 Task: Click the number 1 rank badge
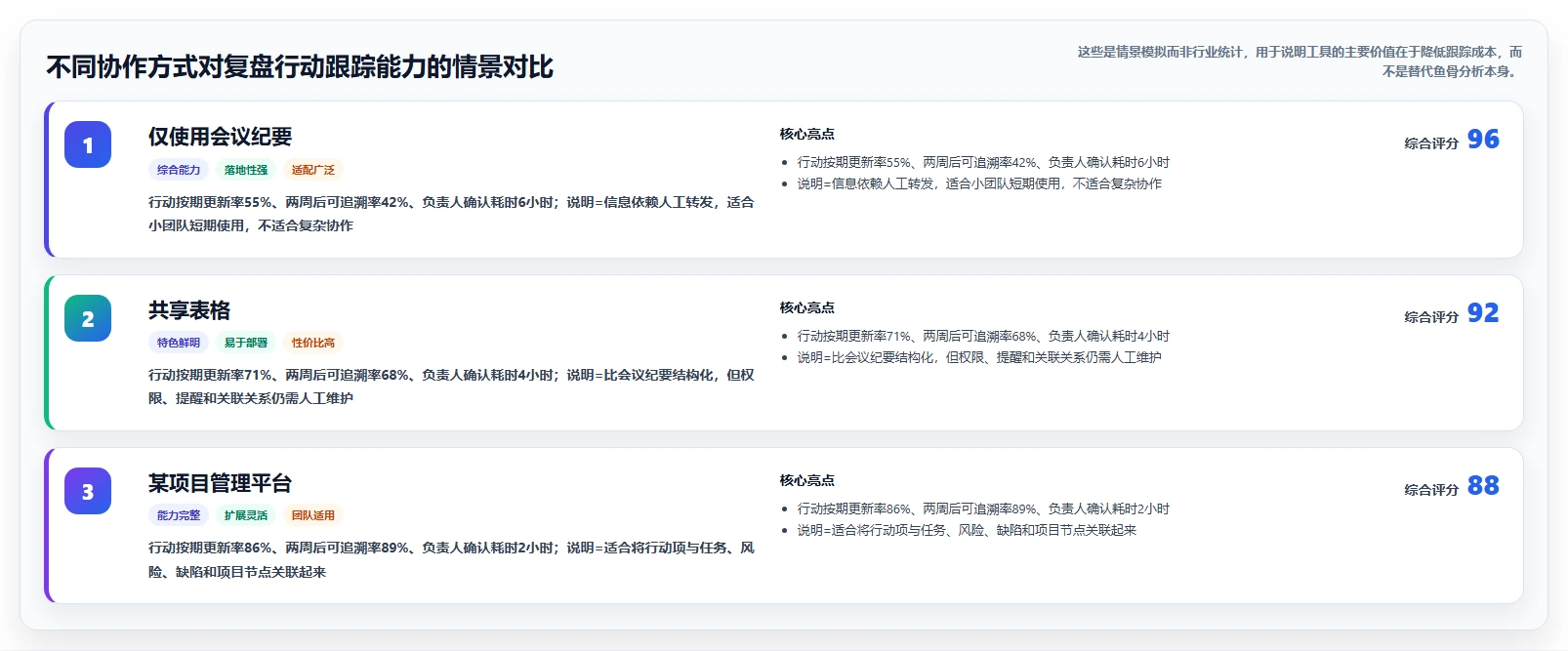[88, 145]
